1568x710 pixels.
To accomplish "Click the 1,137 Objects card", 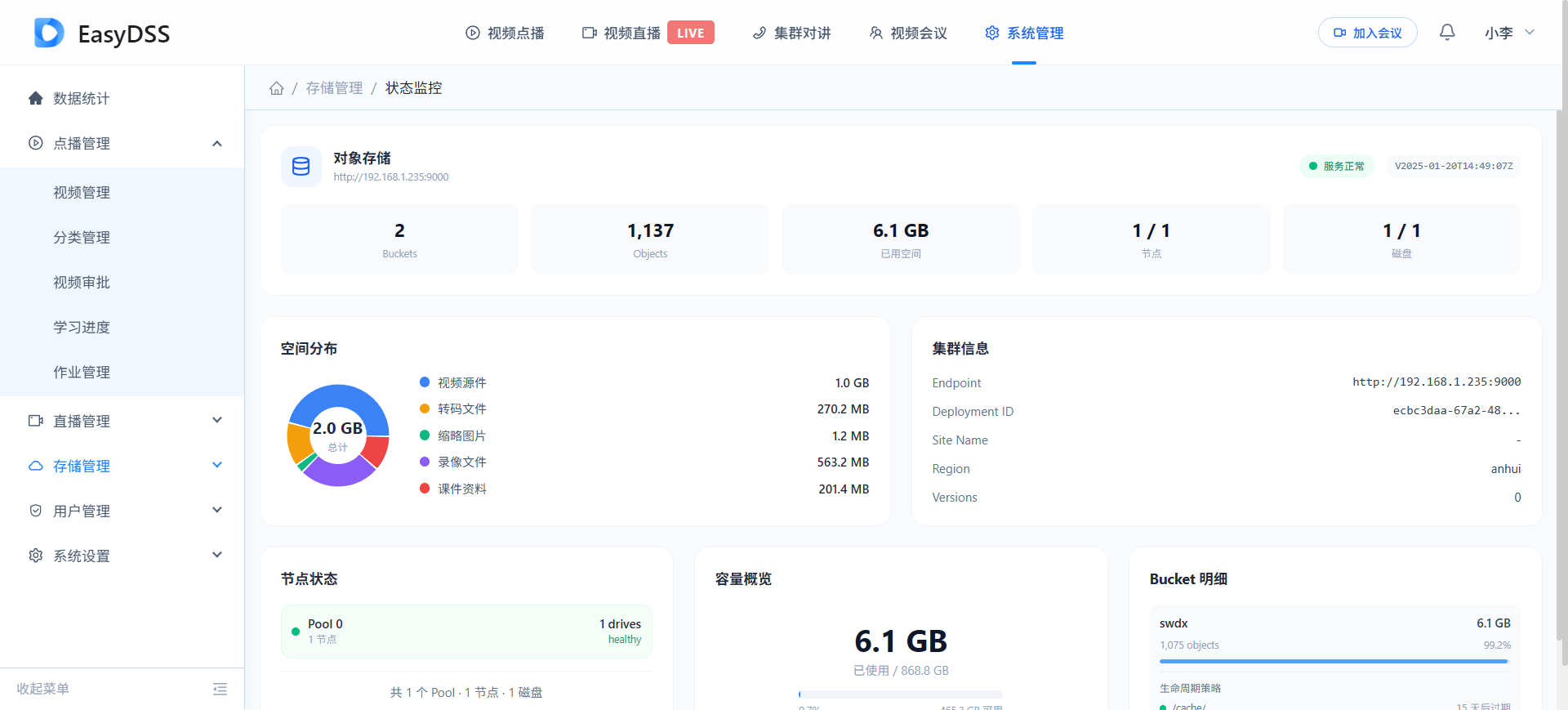I will [650, 239].
